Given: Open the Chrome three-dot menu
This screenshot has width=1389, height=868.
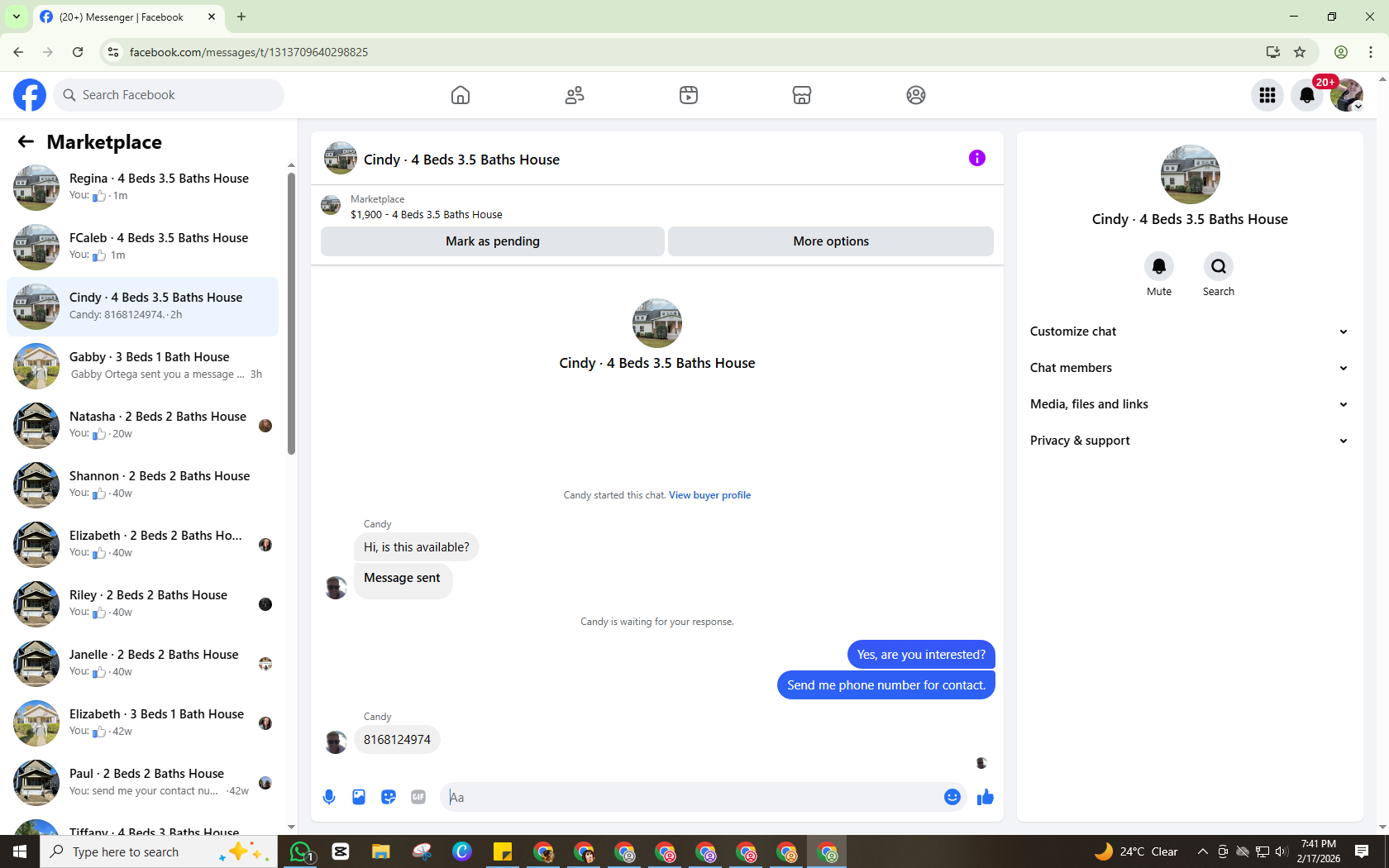Looking at the screenshot, I should tap(1371, 52).
